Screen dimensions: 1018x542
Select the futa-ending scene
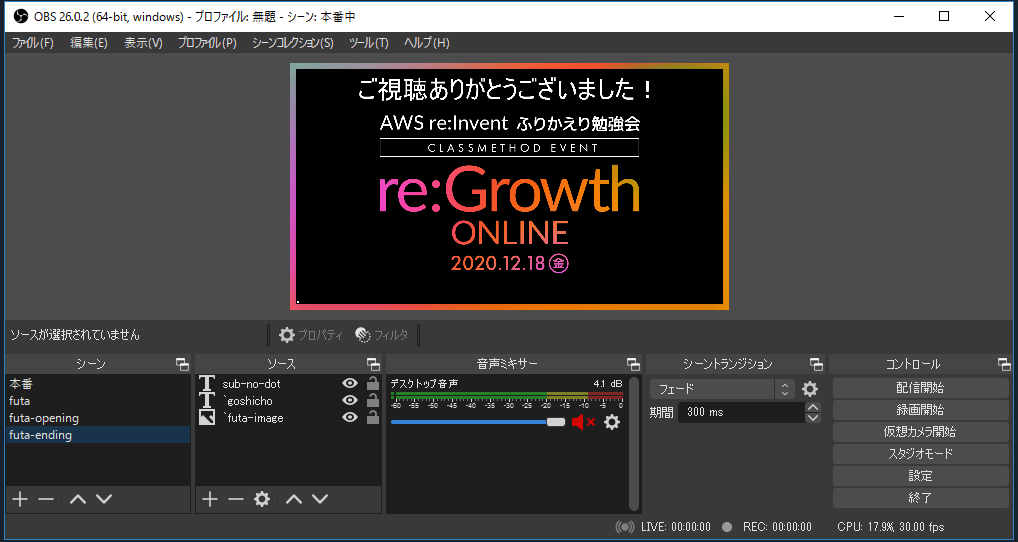98,435
